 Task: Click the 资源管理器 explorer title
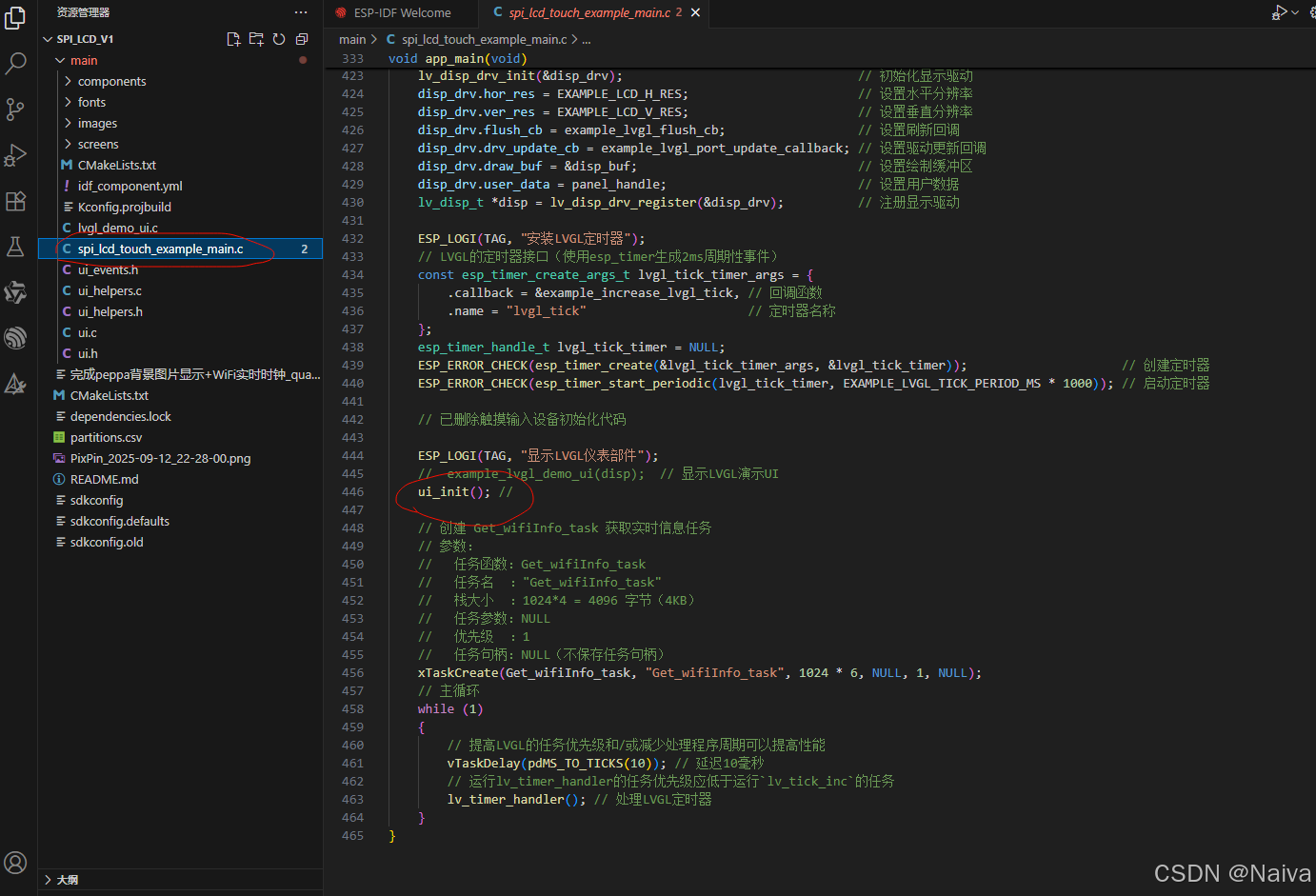[83, 12]
